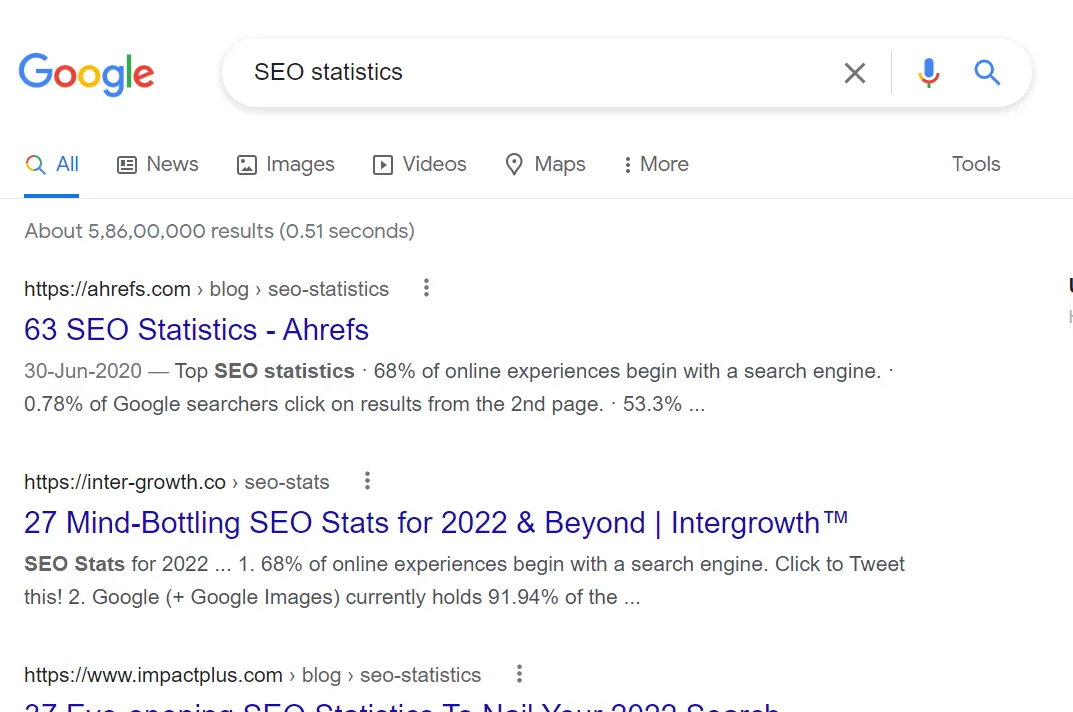The width and height of the screenshot is (1073, 712).
Task: Click the ahrefs.com blog URL breadcrumb
Action: [x=206, y=289]
